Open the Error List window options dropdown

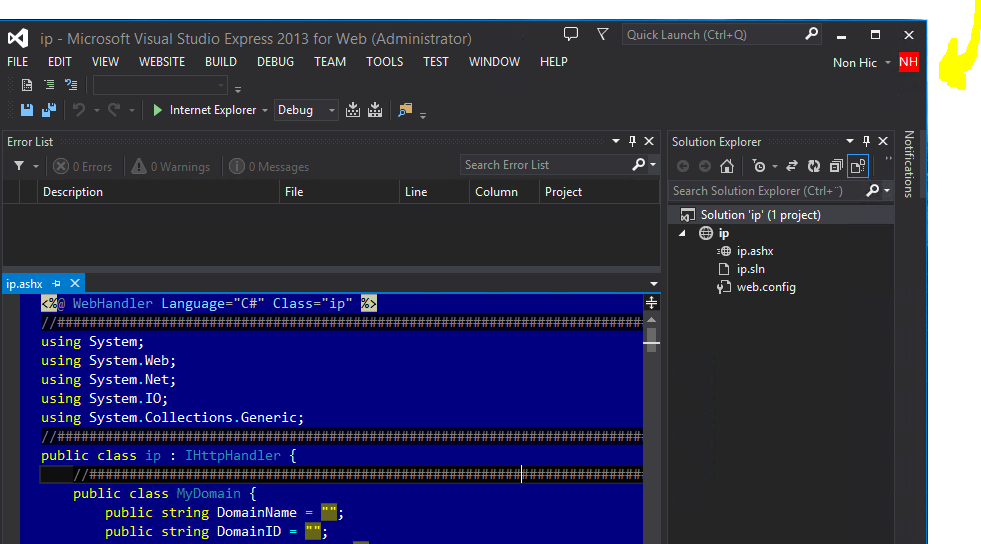(x=616, y=141)
